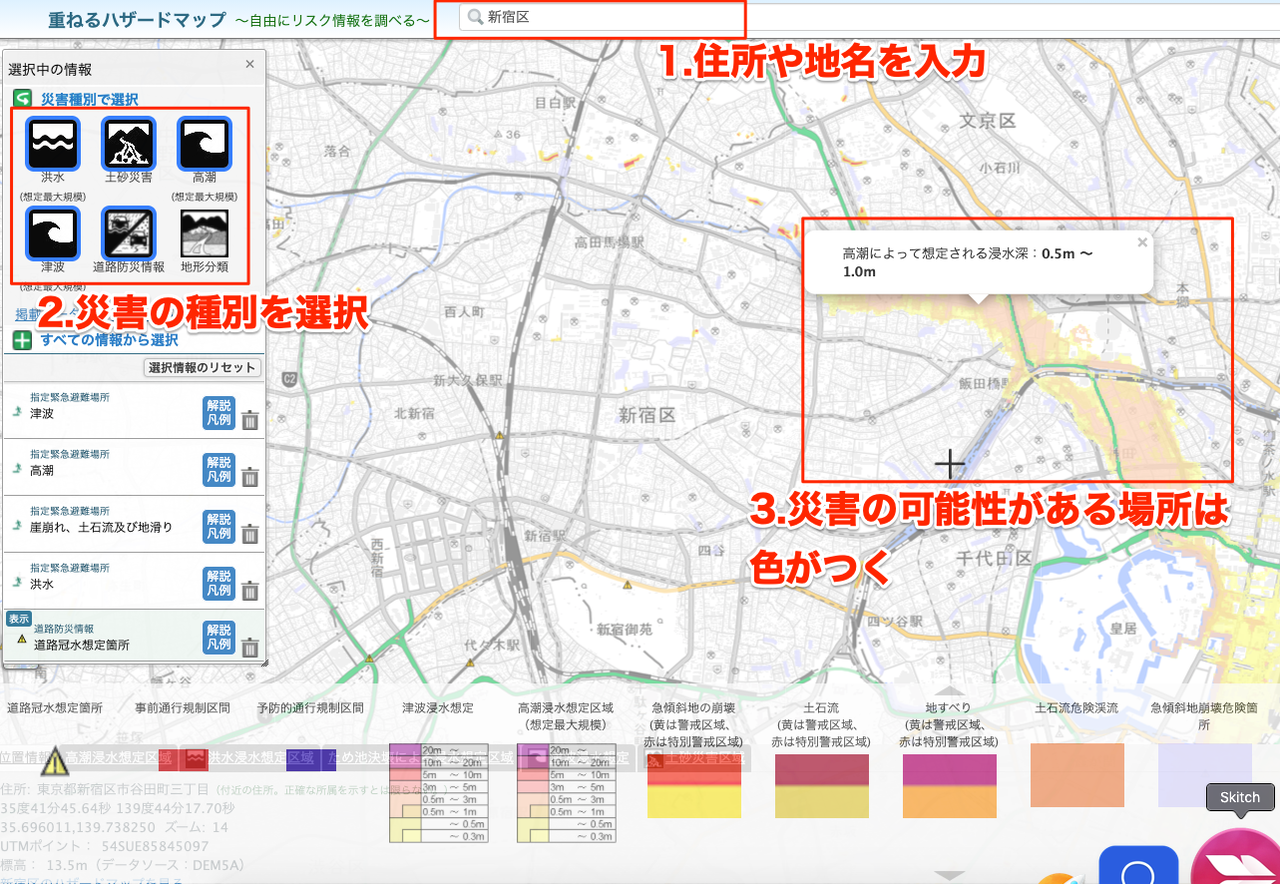Click the map center crosshair

949,464
